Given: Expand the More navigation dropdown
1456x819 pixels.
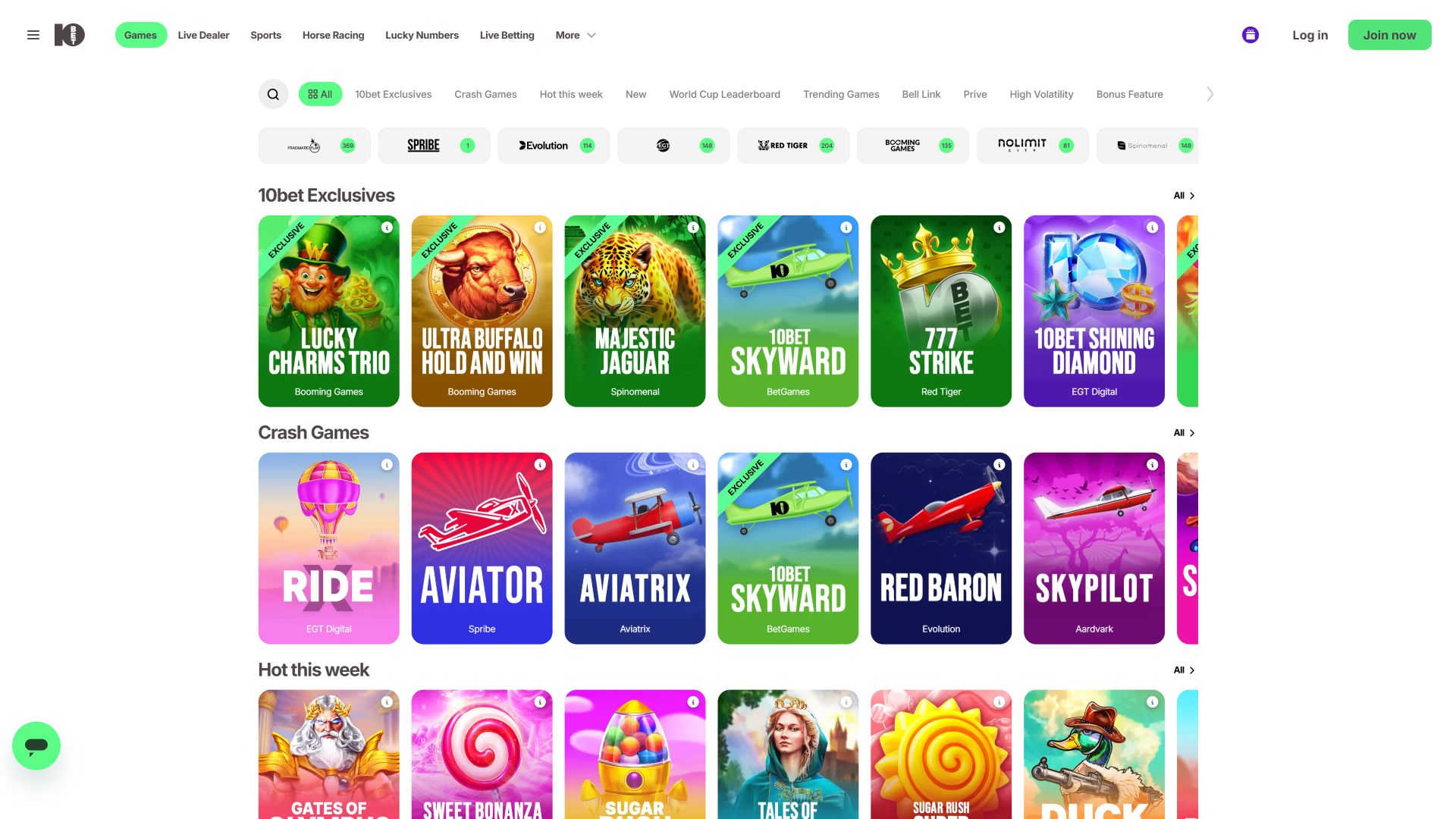Looking at the screenshot, I should (576, 35).
